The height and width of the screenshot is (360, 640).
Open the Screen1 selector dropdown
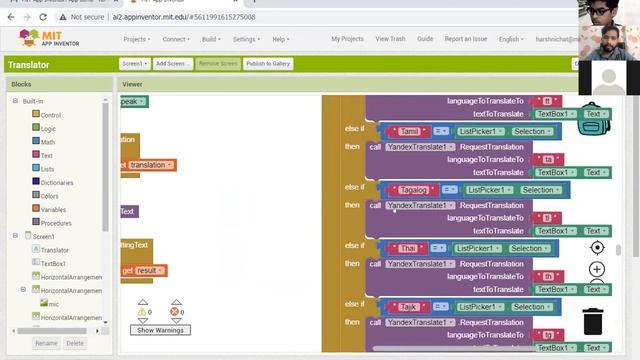[x=134, y=64]
